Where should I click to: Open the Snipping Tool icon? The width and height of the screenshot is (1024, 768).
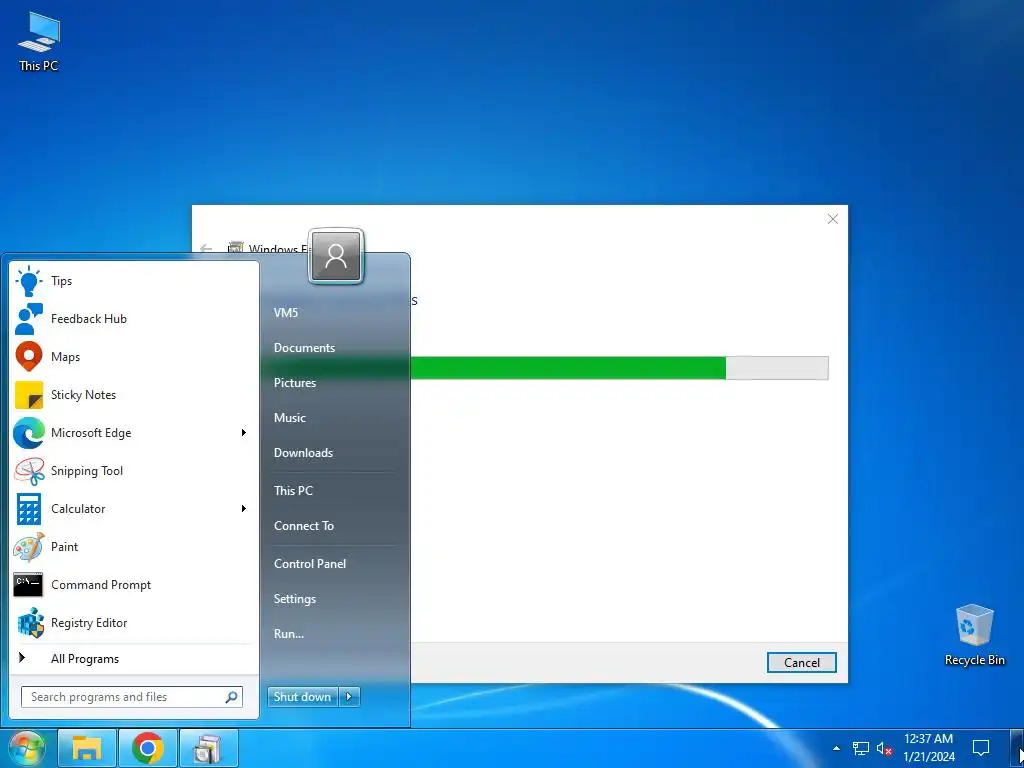point(29,471)
